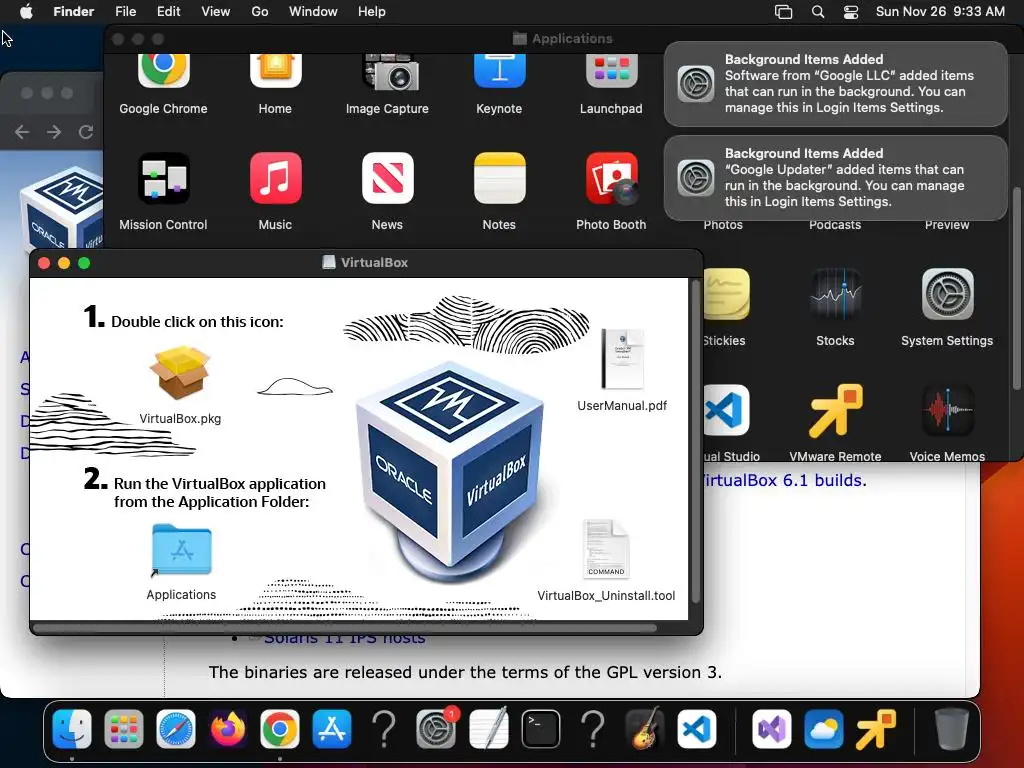Open the Applications folder shortcut in VirtualBox window
This screenshot has height=768, width=1024.
pos(182,550)
